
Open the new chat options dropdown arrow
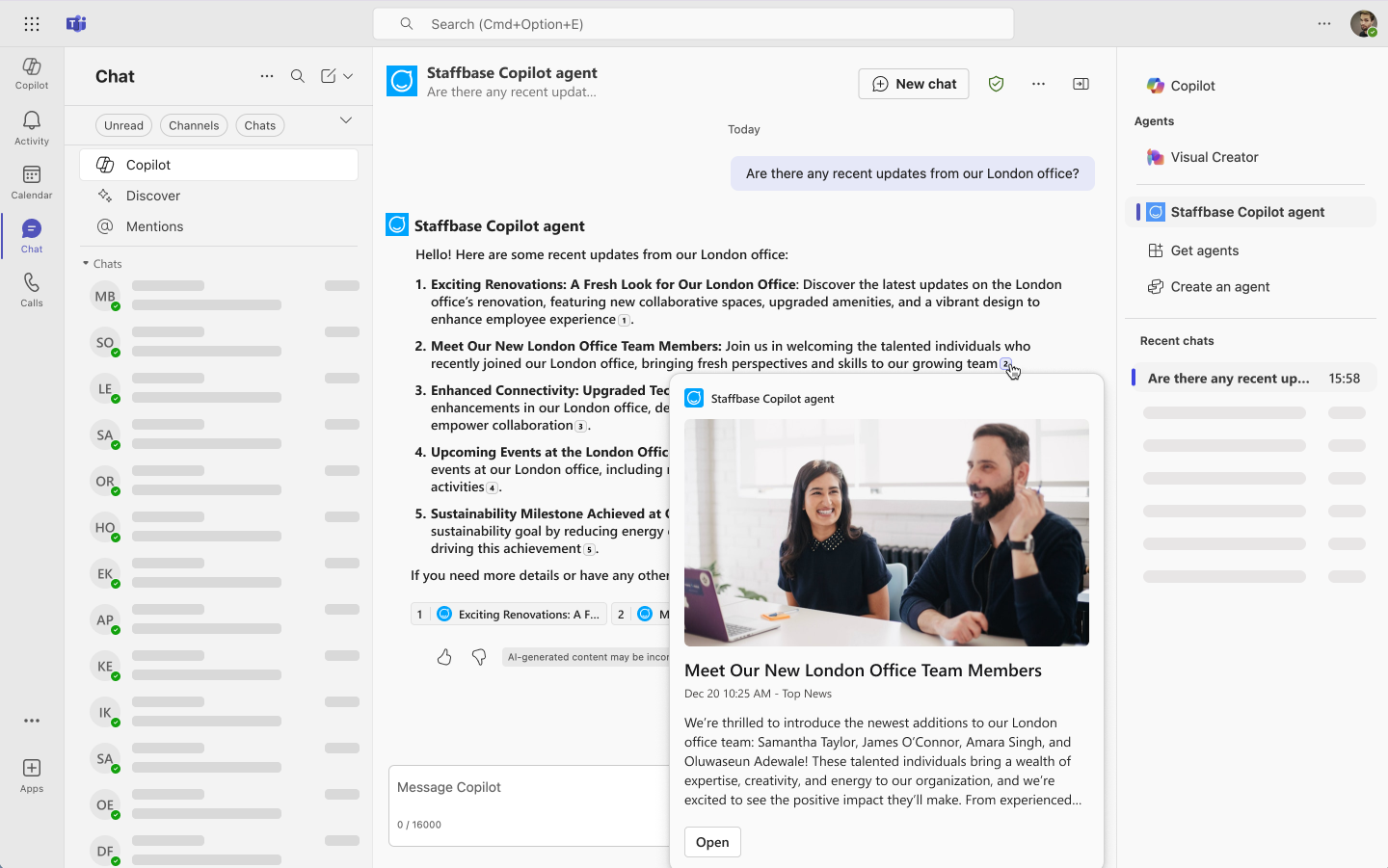point(348,76)
